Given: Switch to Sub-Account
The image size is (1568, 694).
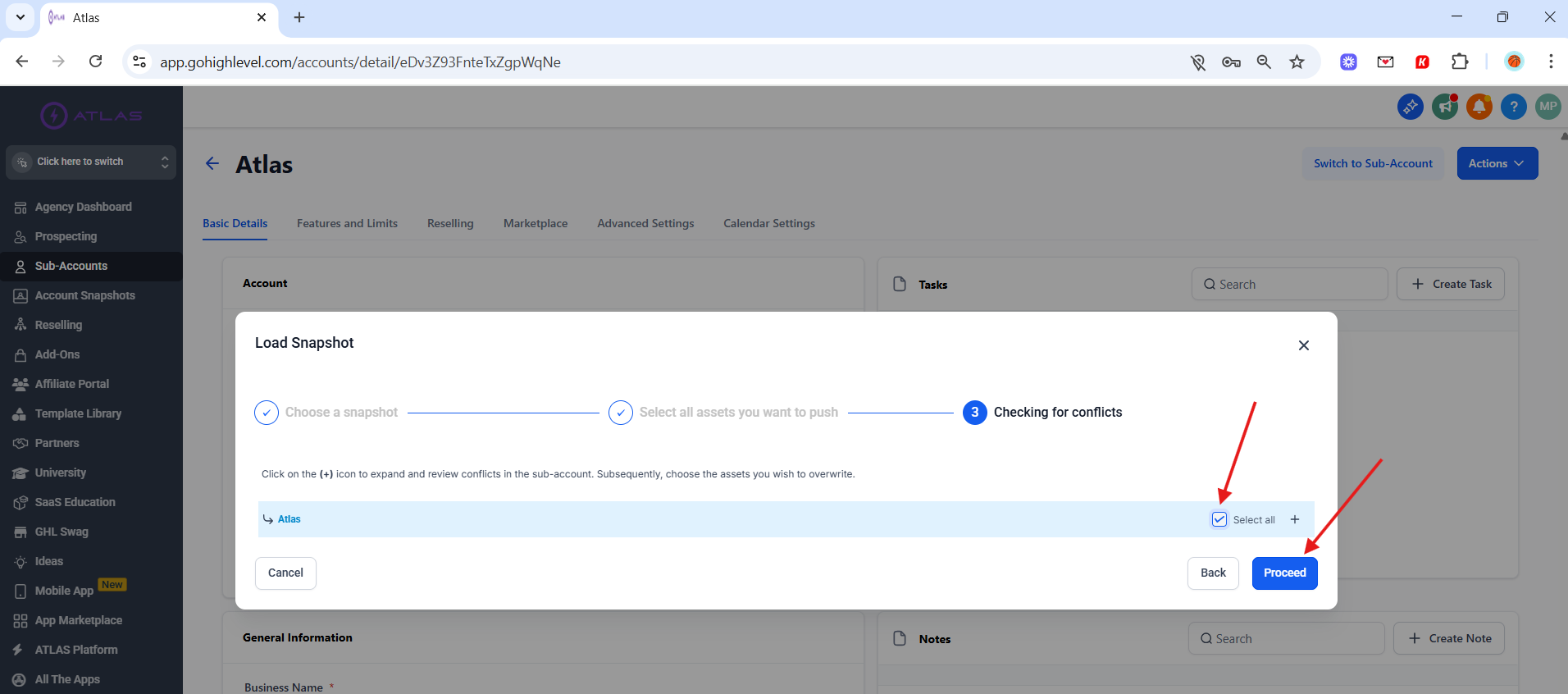Looking at the screenshot, I should click(1373, 163).
